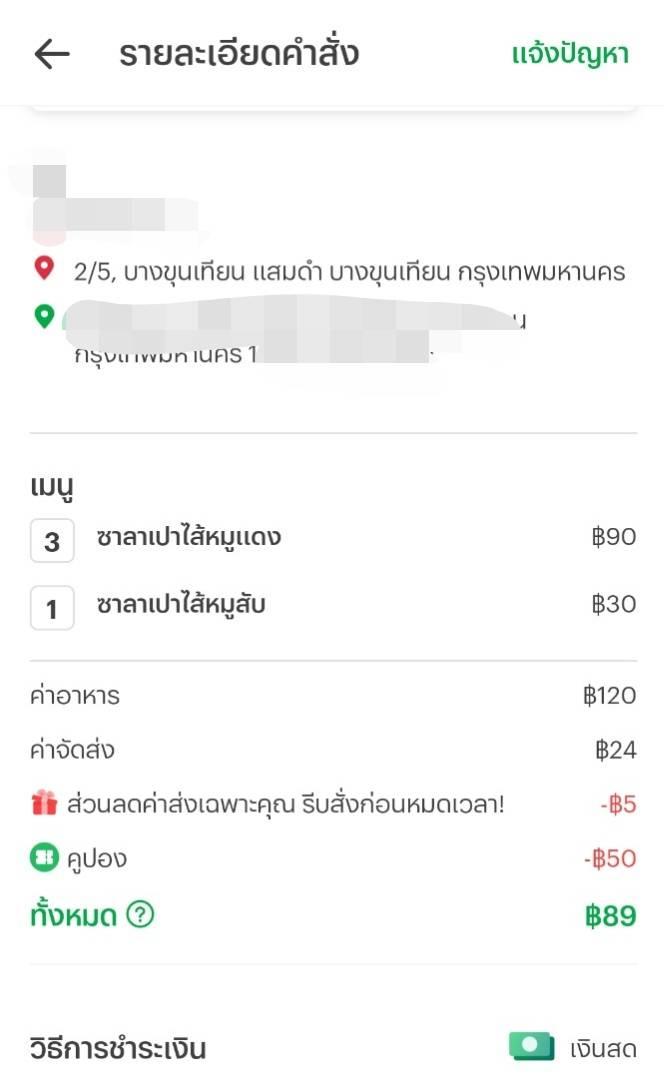This screenshot has height=1084, width=664.
Task: Select quantity box 3 for ซาลาเปาไส้หมูแดง
Action: click(52, 541)
